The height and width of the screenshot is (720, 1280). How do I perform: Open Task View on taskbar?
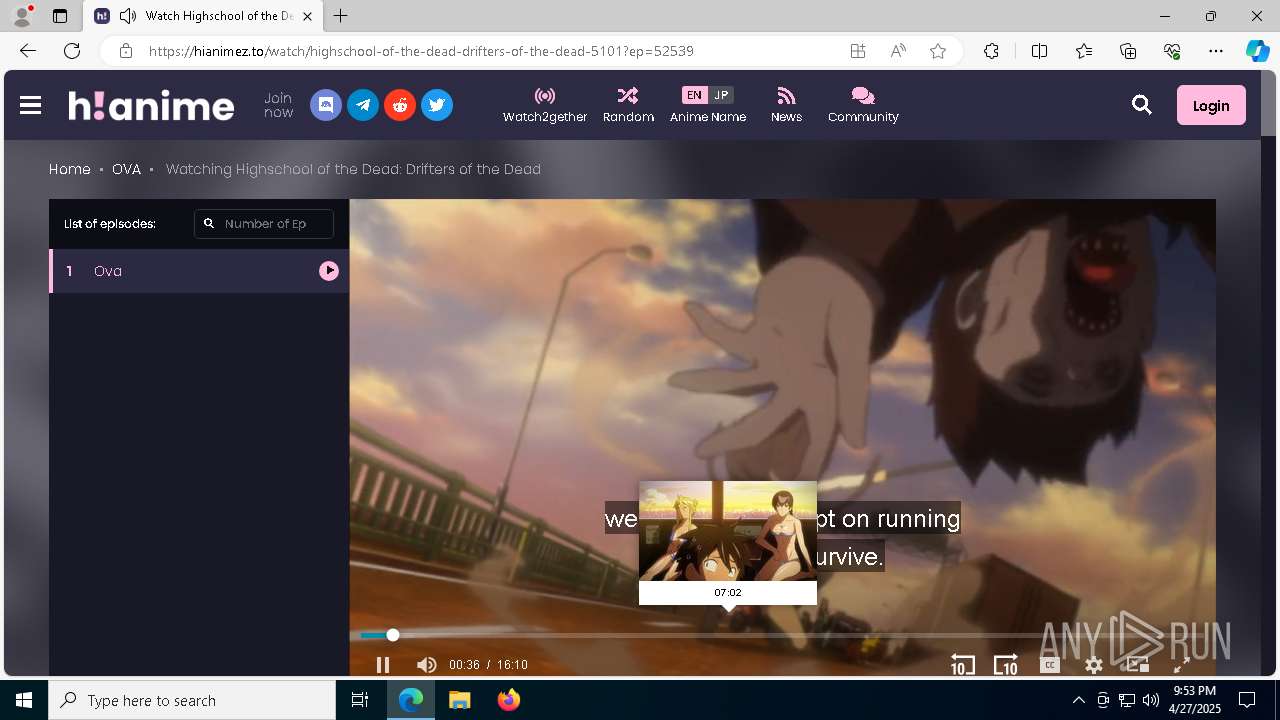[360, 700]
